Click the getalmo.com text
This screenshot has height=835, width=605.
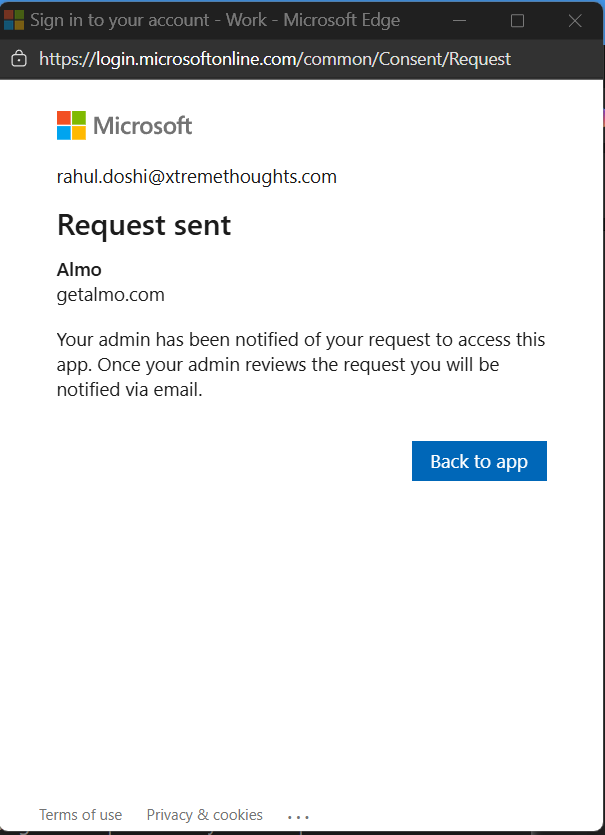click(110, 294)
